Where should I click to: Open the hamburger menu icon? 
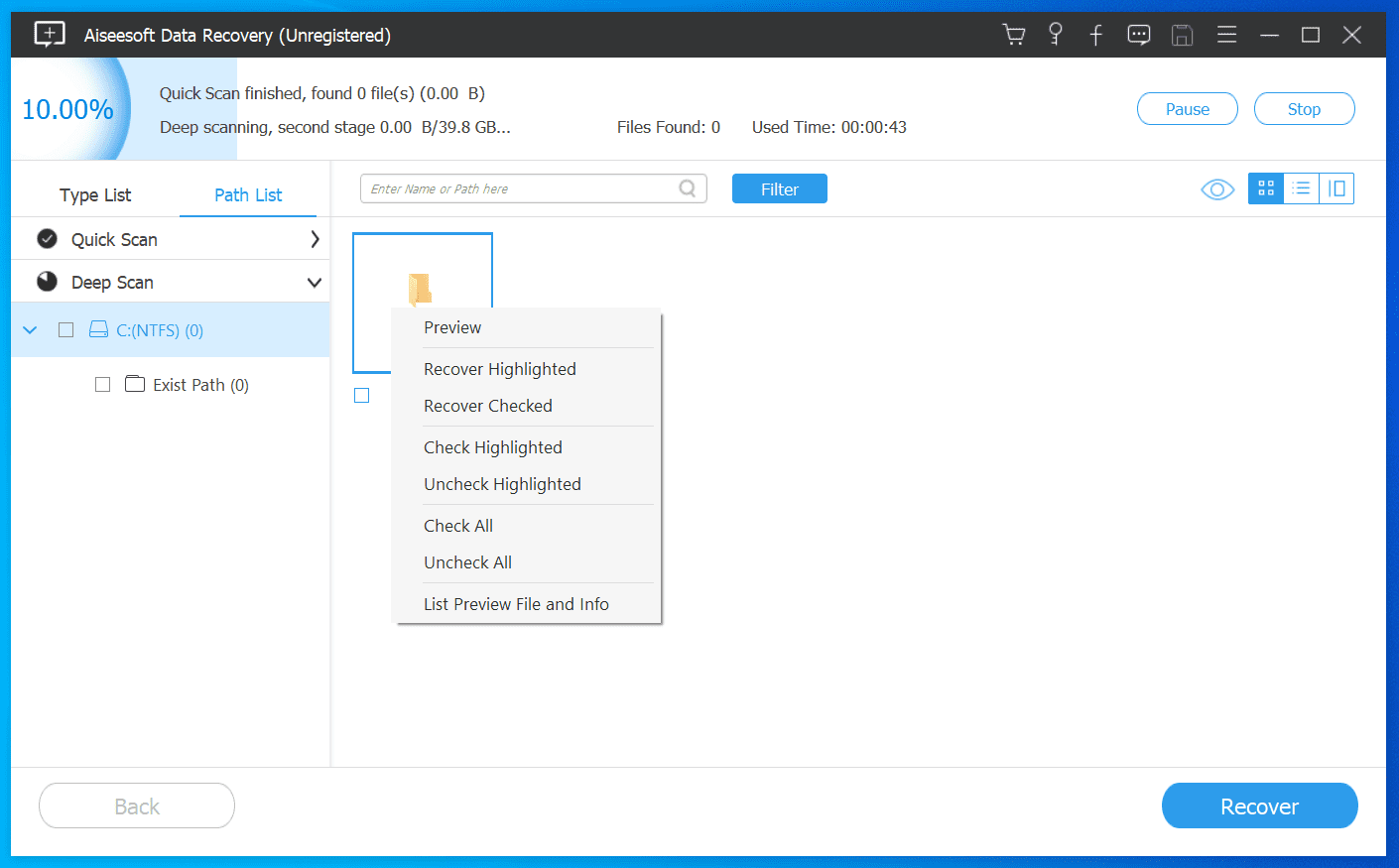click(1227, 35)
